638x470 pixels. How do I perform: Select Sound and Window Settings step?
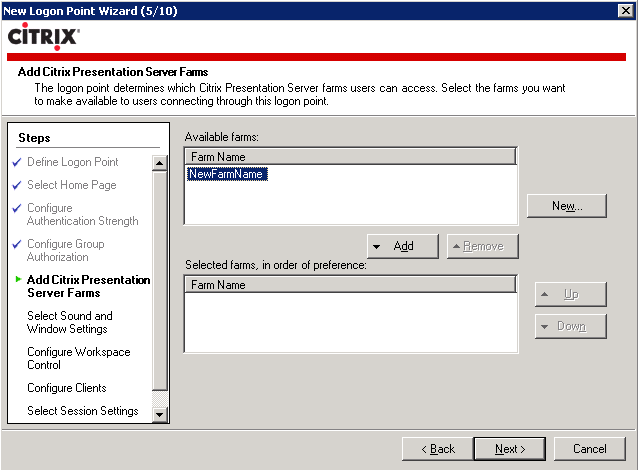point(70,322)
